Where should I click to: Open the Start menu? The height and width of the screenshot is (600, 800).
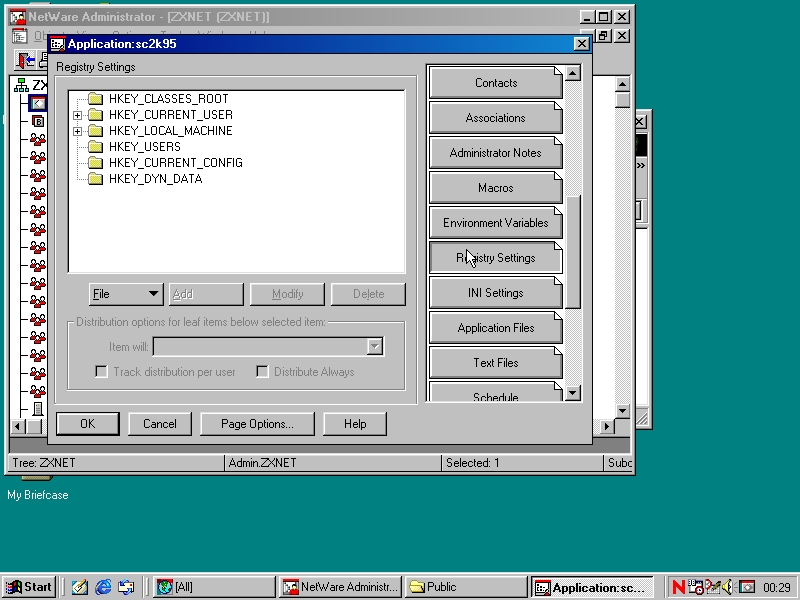(x=29, y=587)
